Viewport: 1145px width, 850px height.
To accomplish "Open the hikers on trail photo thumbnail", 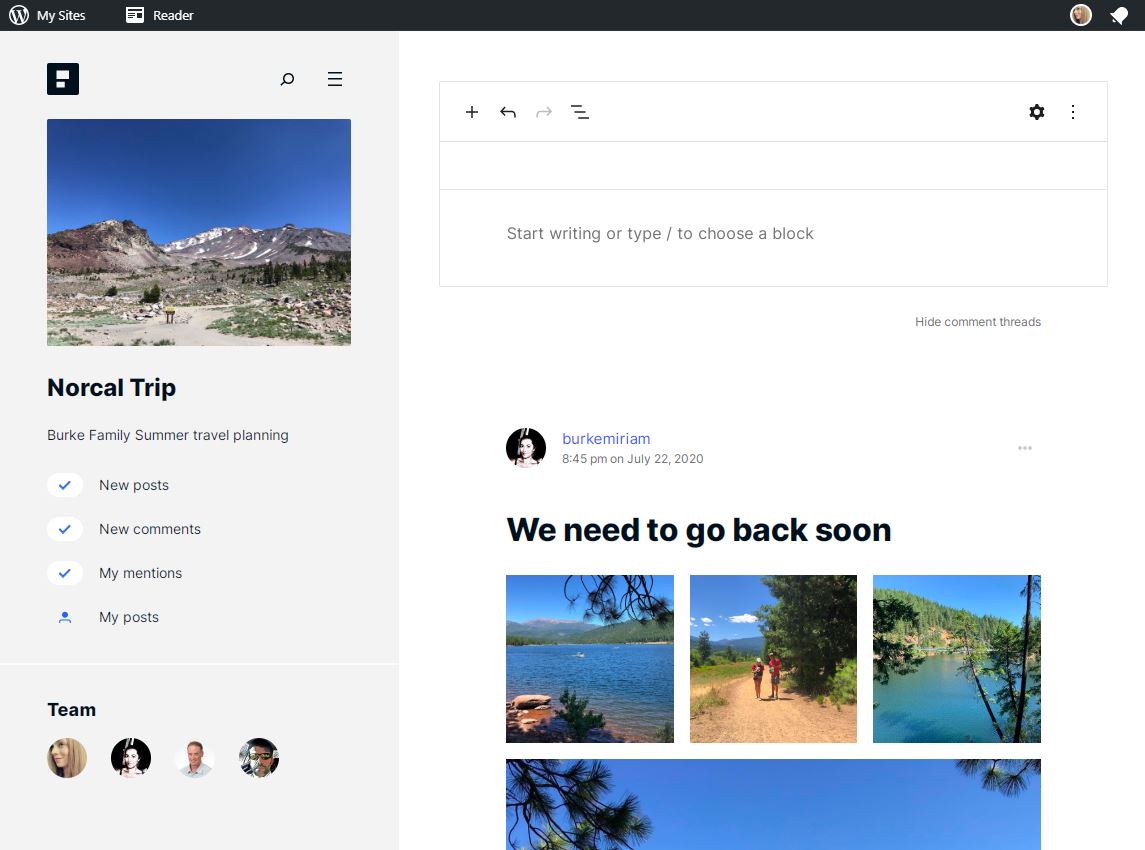I will (773, 659).
